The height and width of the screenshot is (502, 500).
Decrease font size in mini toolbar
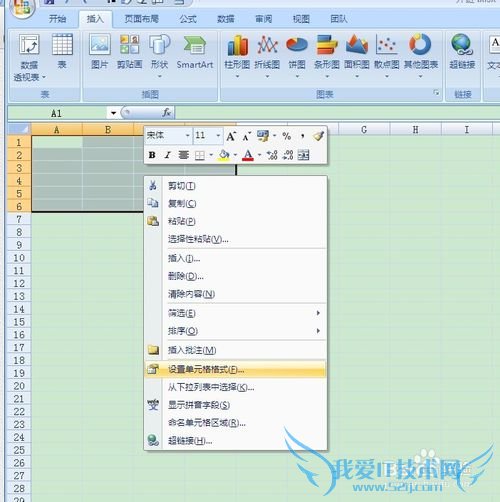click(246, 136)
